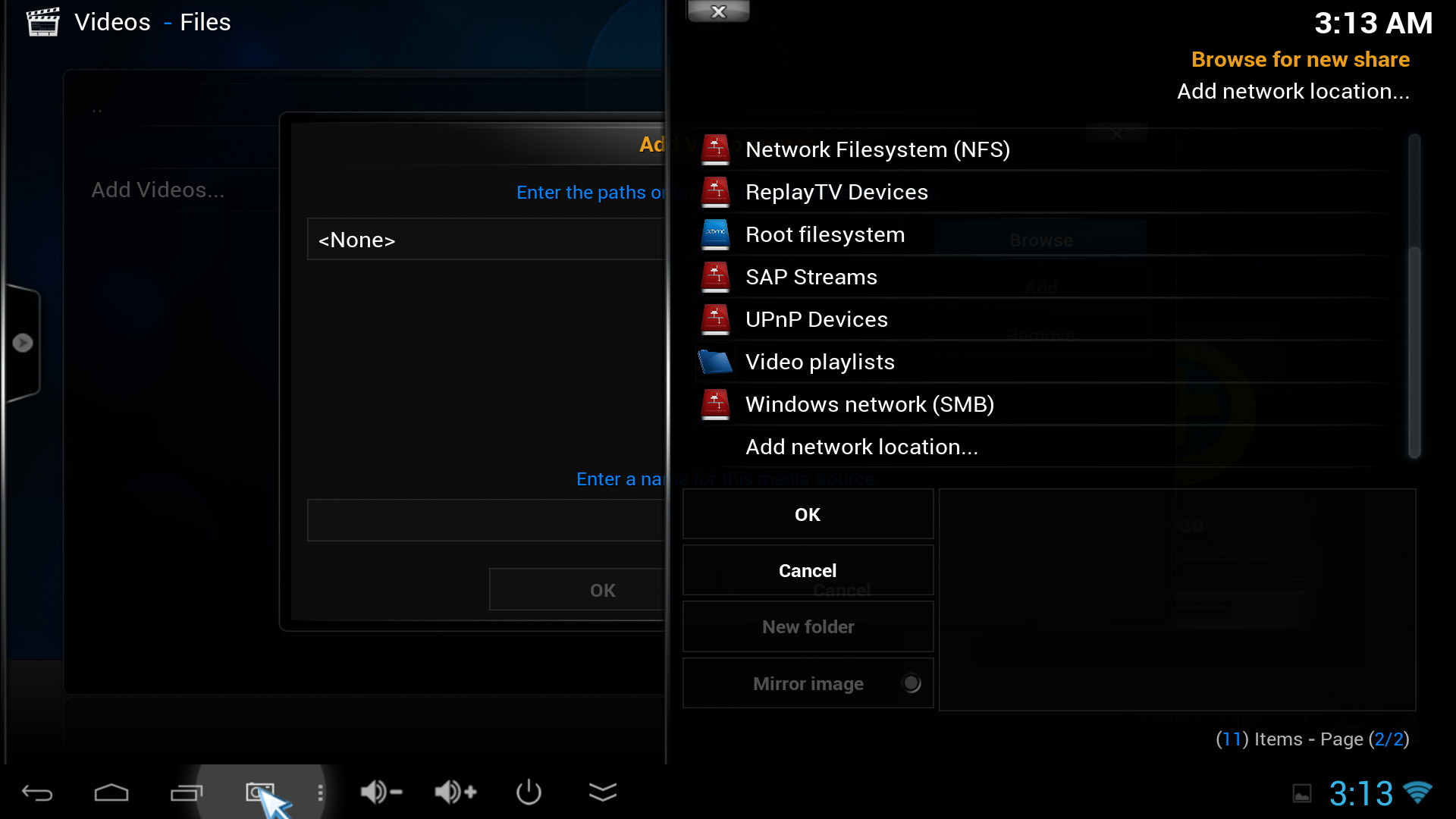The height and width of the screenshot is (819, 1456).
Task: Select Windows network (SMB) entry
Action: [x=869, y=404]
